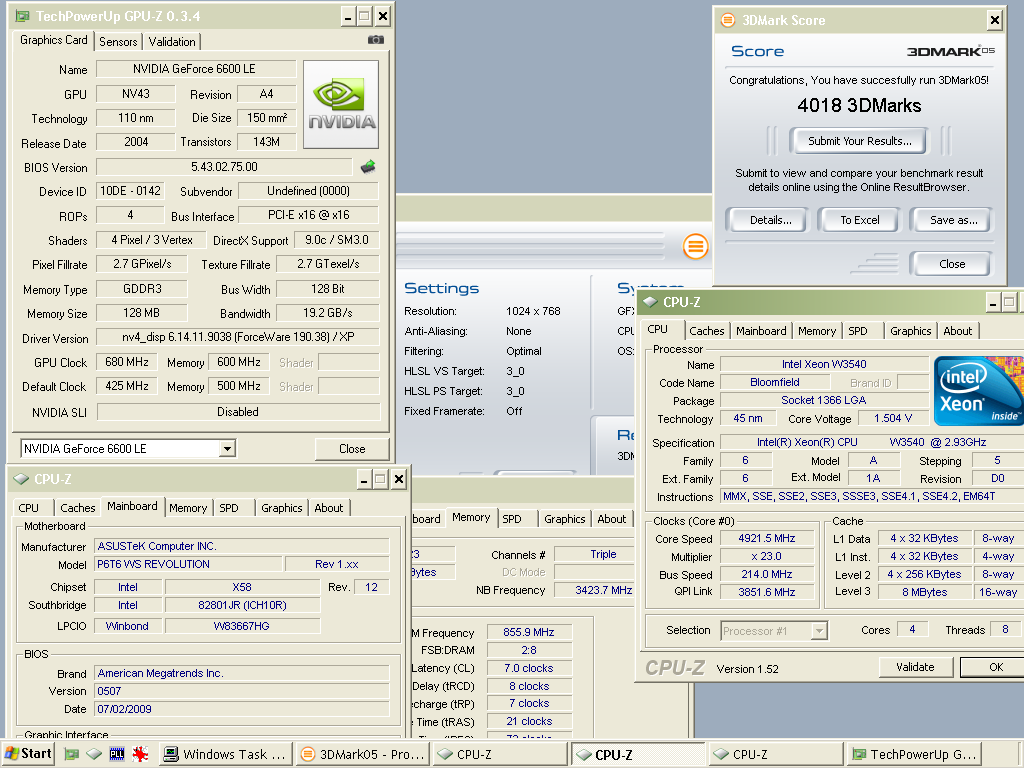Open Memory tab in CPU-Z processor window
The image size is (1024, 768).
(x=817, y=331)
